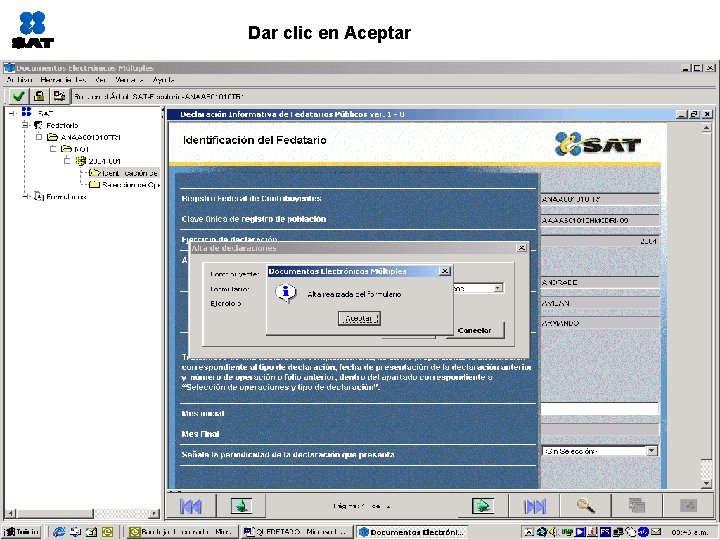Open the dropdown in Alta de declaraciones dialog
The height and width of the screenshot is (540, 720).
click(498, 288)
